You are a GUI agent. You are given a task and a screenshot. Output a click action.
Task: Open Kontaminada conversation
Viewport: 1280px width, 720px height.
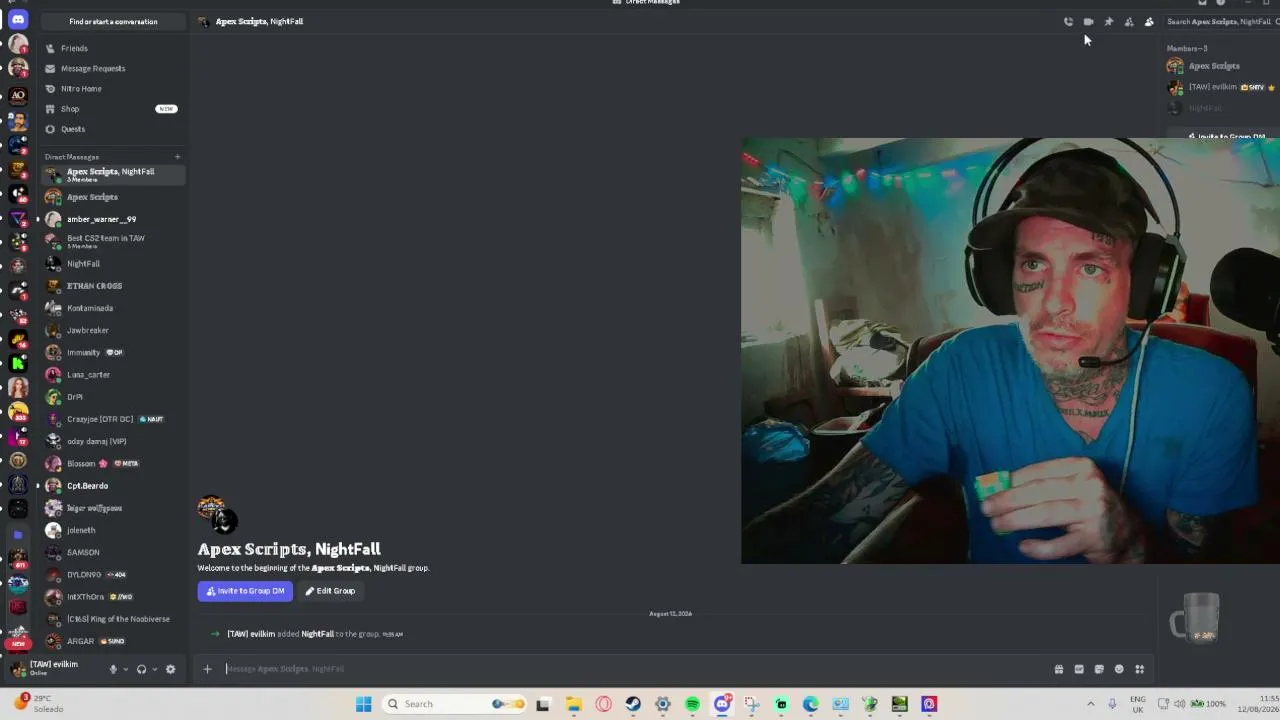(x=113, y=308)
